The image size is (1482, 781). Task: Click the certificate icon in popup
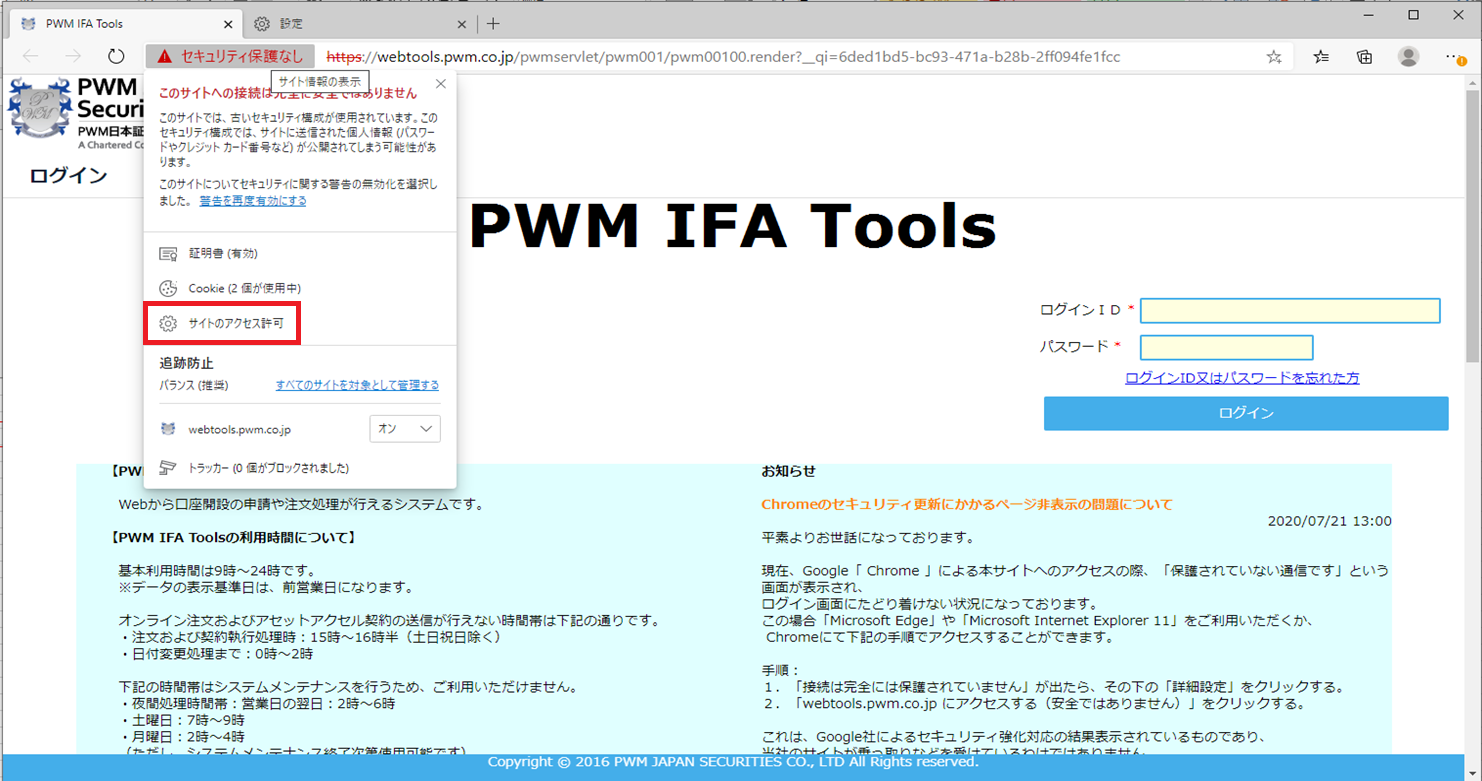coord(169,254)
